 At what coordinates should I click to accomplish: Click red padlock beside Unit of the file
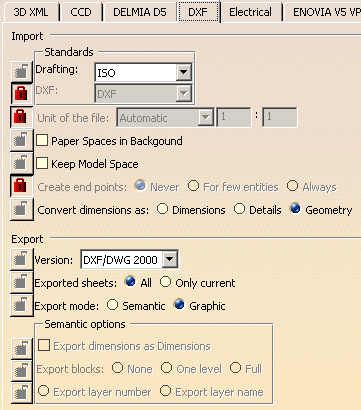(x=22, y=117)
